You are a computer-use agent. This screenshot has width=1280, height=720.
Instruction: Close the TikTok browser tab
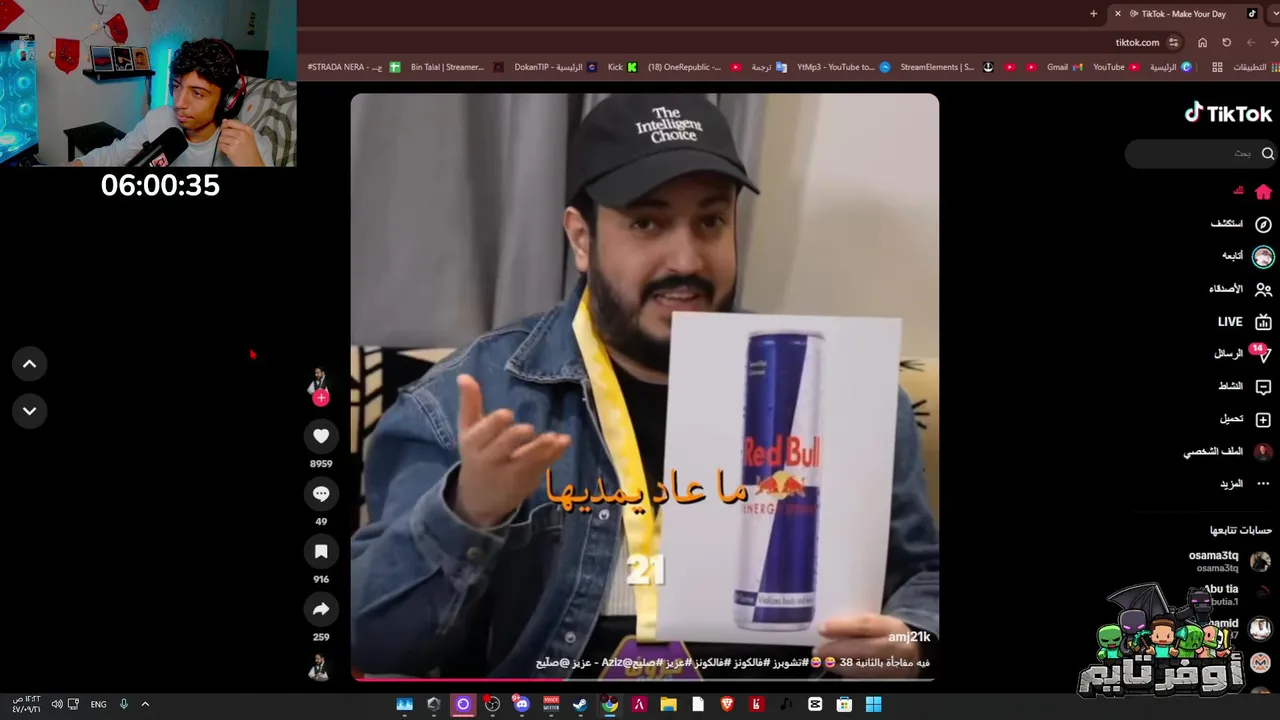(x=1118, y=14)
